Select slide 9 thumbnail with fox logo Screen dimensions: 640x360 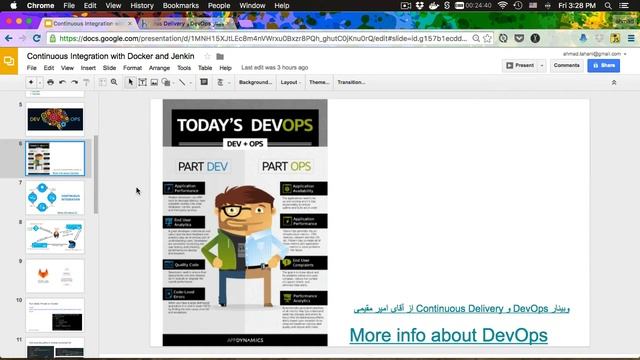coord(55,276)
